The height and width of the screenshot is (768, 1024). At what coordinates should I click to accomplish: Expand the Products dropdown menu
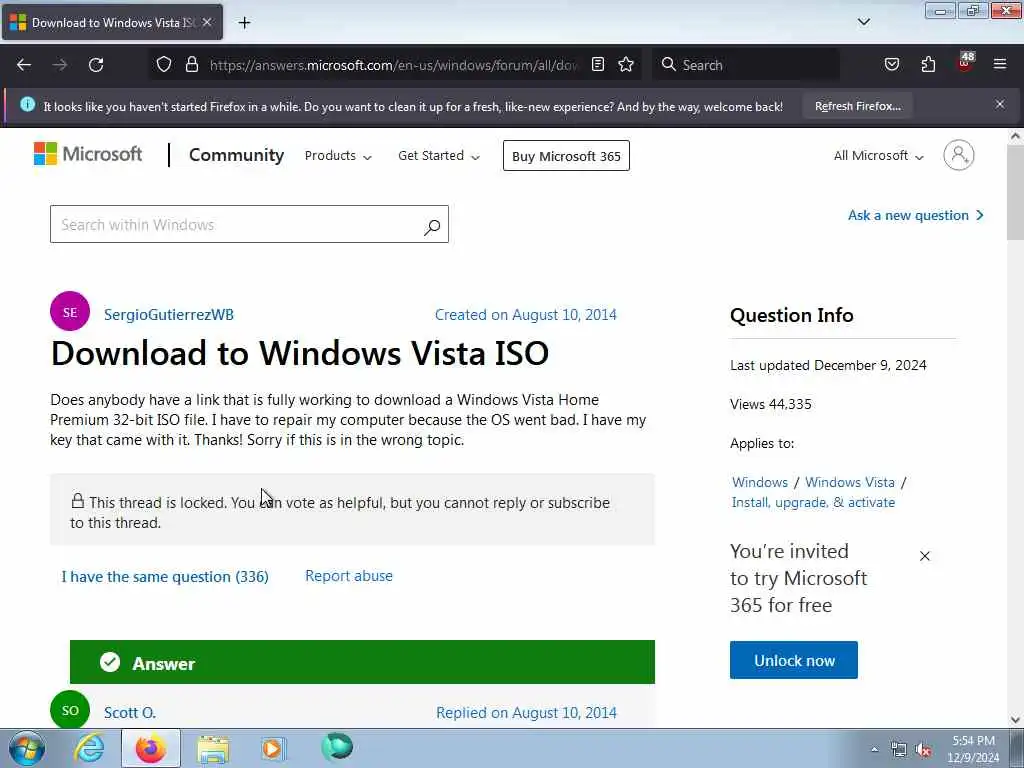pos(338,155)
